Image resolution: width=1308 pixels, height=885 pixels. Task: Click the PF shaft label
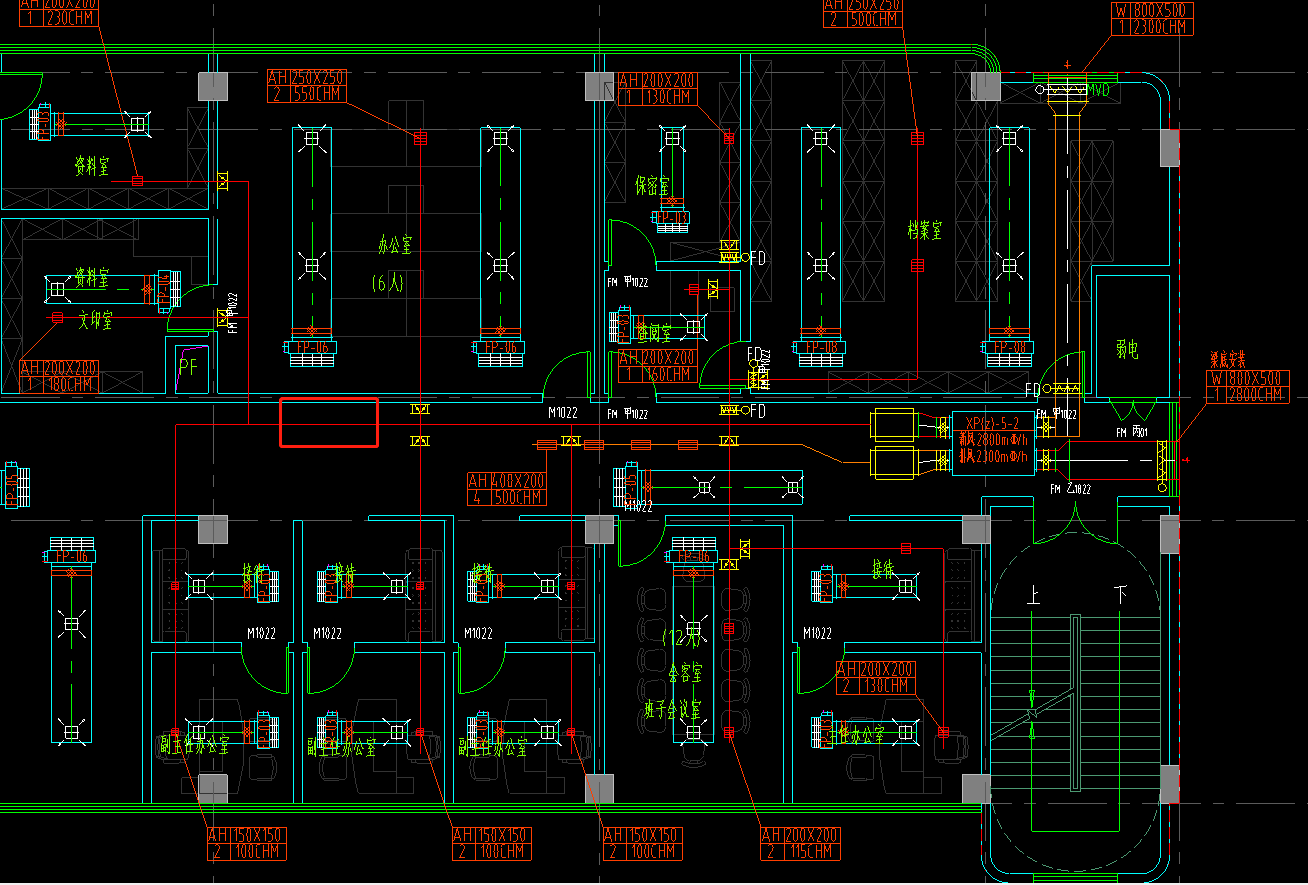pos(188,367)
